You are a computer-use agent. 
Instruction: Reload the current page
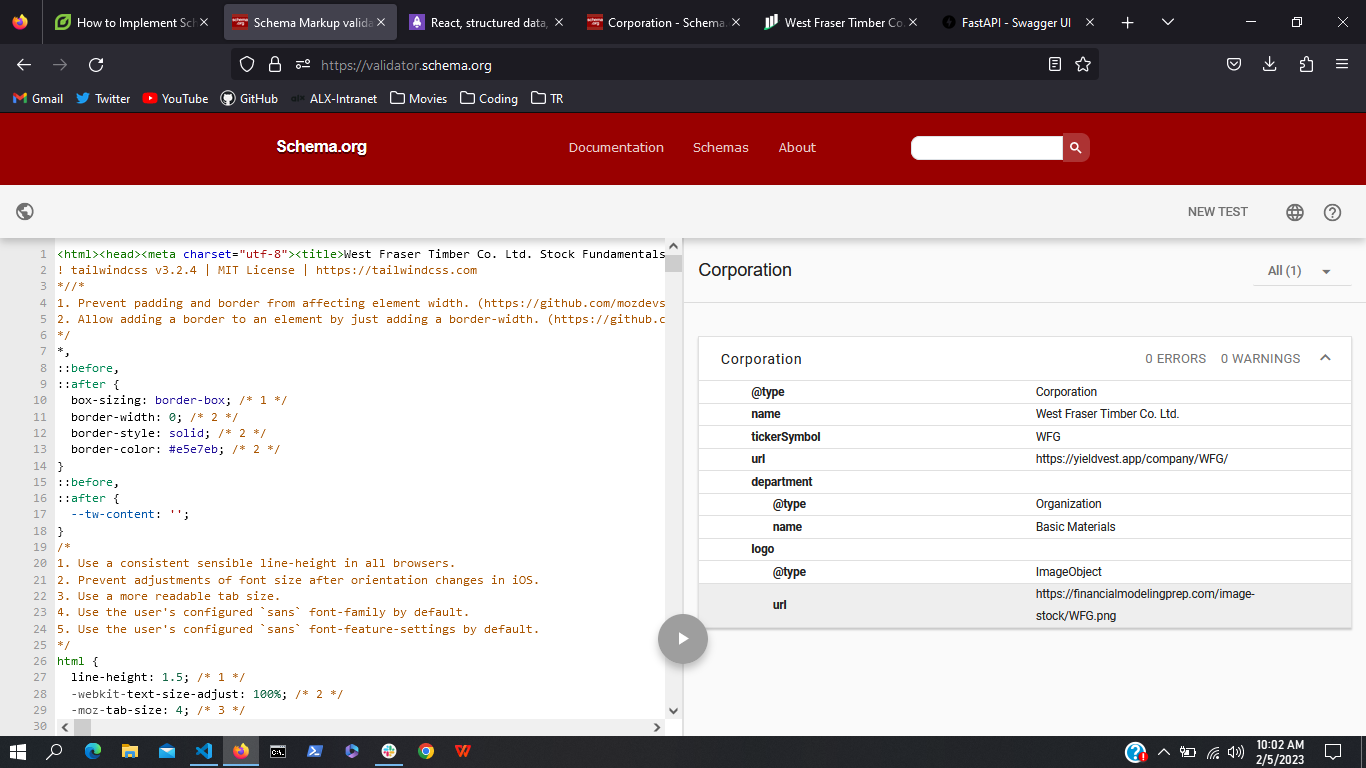pos(96,64)
